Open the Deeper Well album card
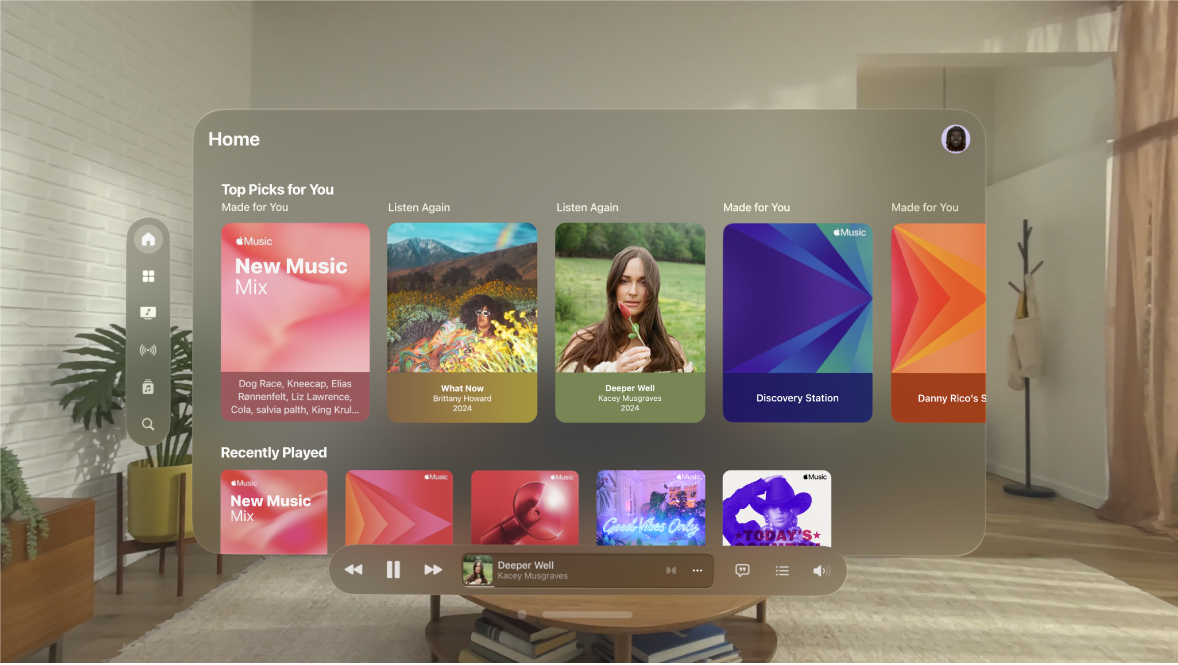 (x=630, y=322)
